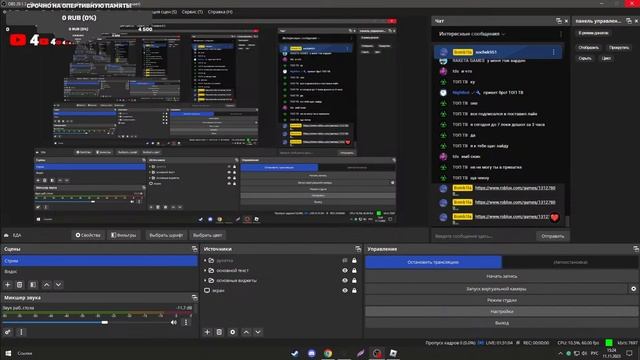Image resolution: width=640 pixels, height=360 pixels.
Task: Expand the основные виджеты group
Action: (x=205, y=280)
